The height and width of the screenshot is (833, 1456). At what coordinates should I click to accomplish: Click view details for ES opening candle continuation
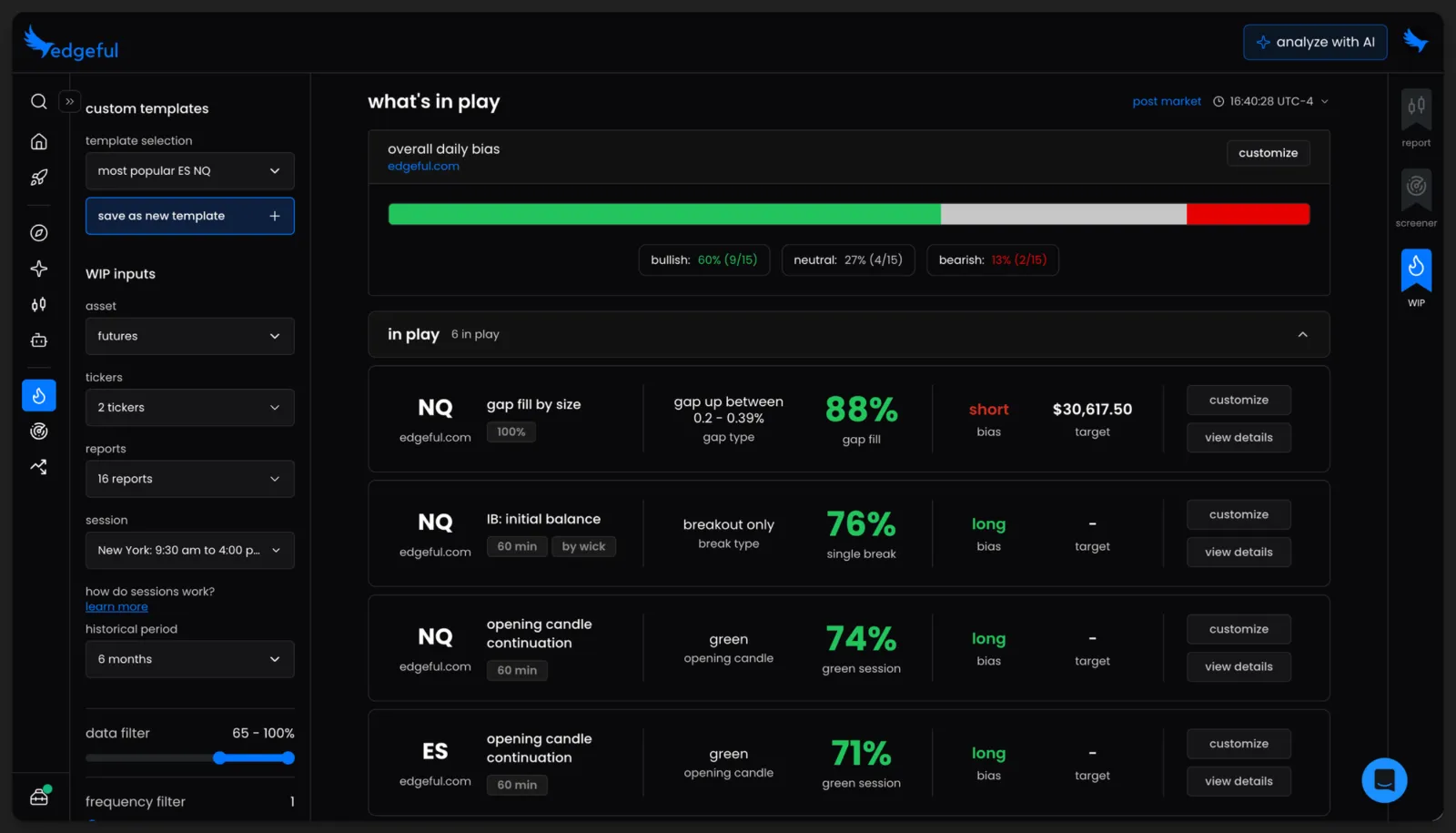pos(1239,781)
